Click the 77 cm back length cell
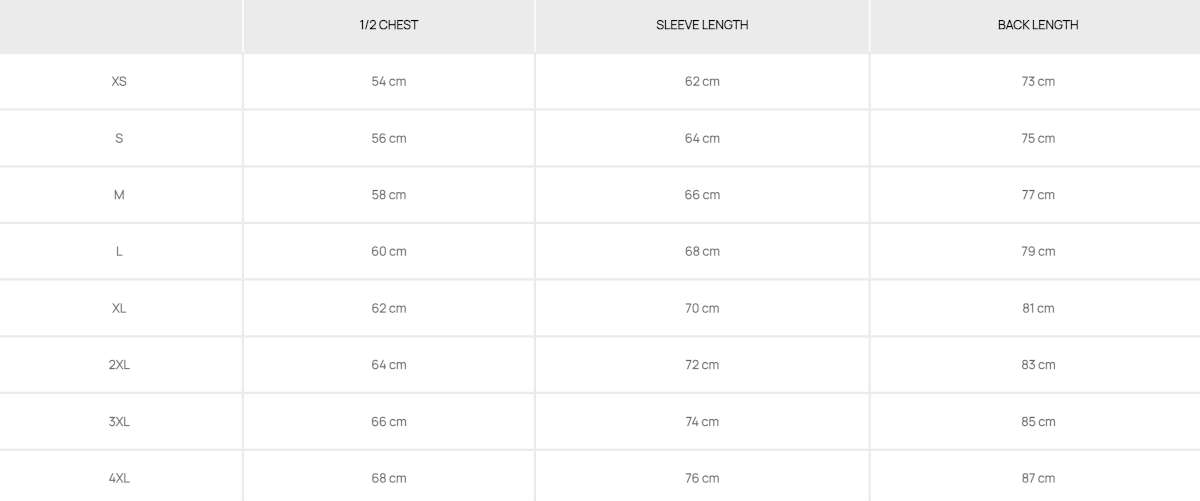 click(1038, 195)
